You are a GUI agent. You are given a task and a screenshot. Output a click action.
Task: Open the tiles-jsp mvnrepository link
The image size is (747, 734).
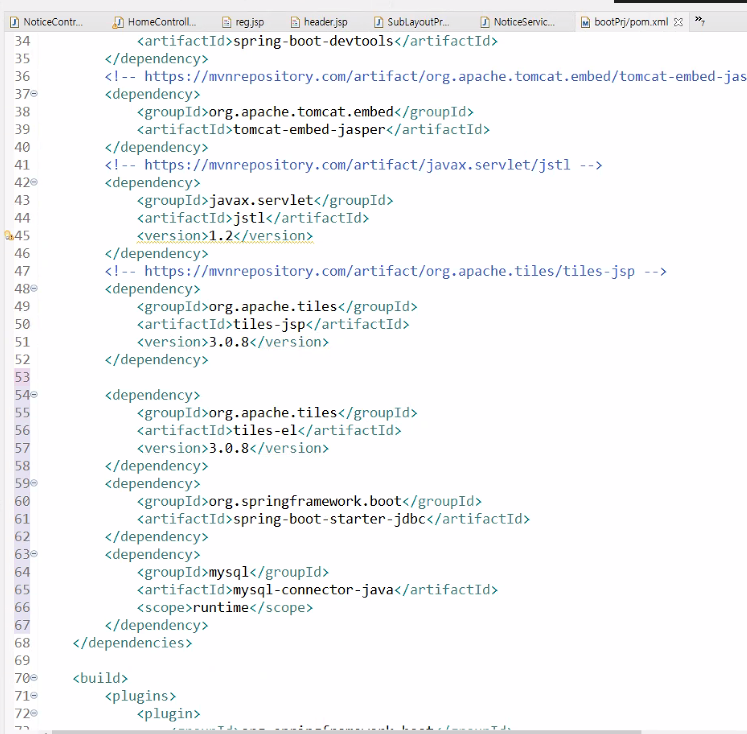point(389,271)
